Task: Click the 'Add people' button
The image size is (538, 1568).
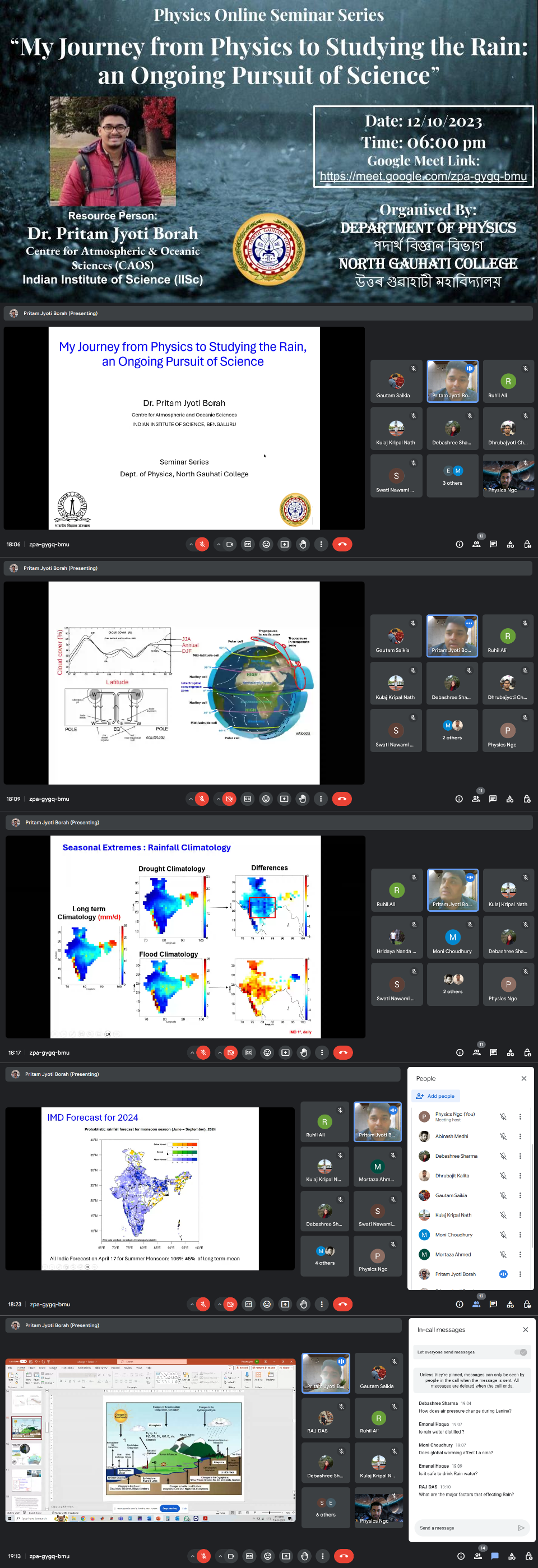Action: click(435, 1096)
